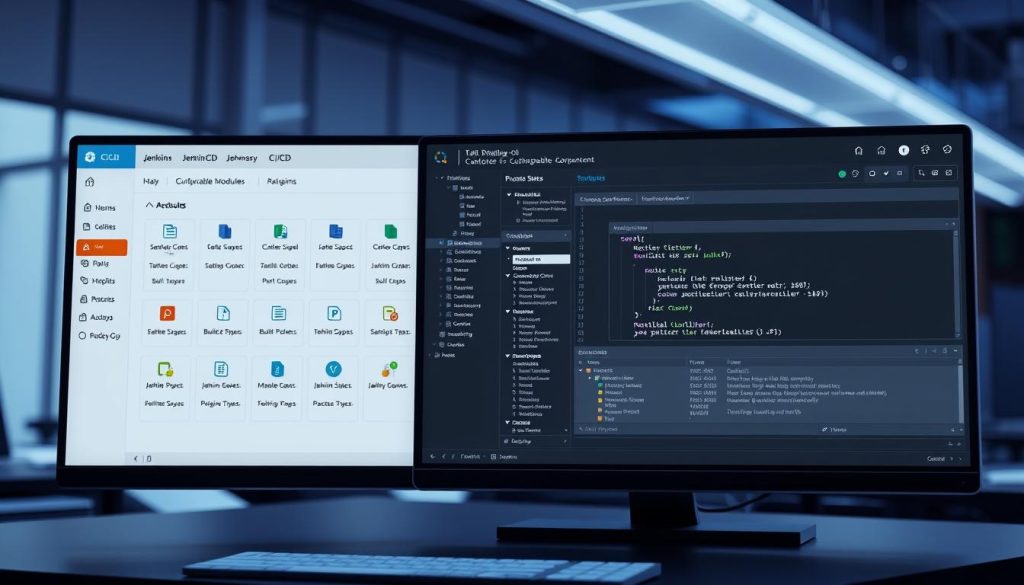Open the CI/CD tab next to Johnsry
Image resolution: width=1024 pixels, height=585 pixels.
(280, 158)
